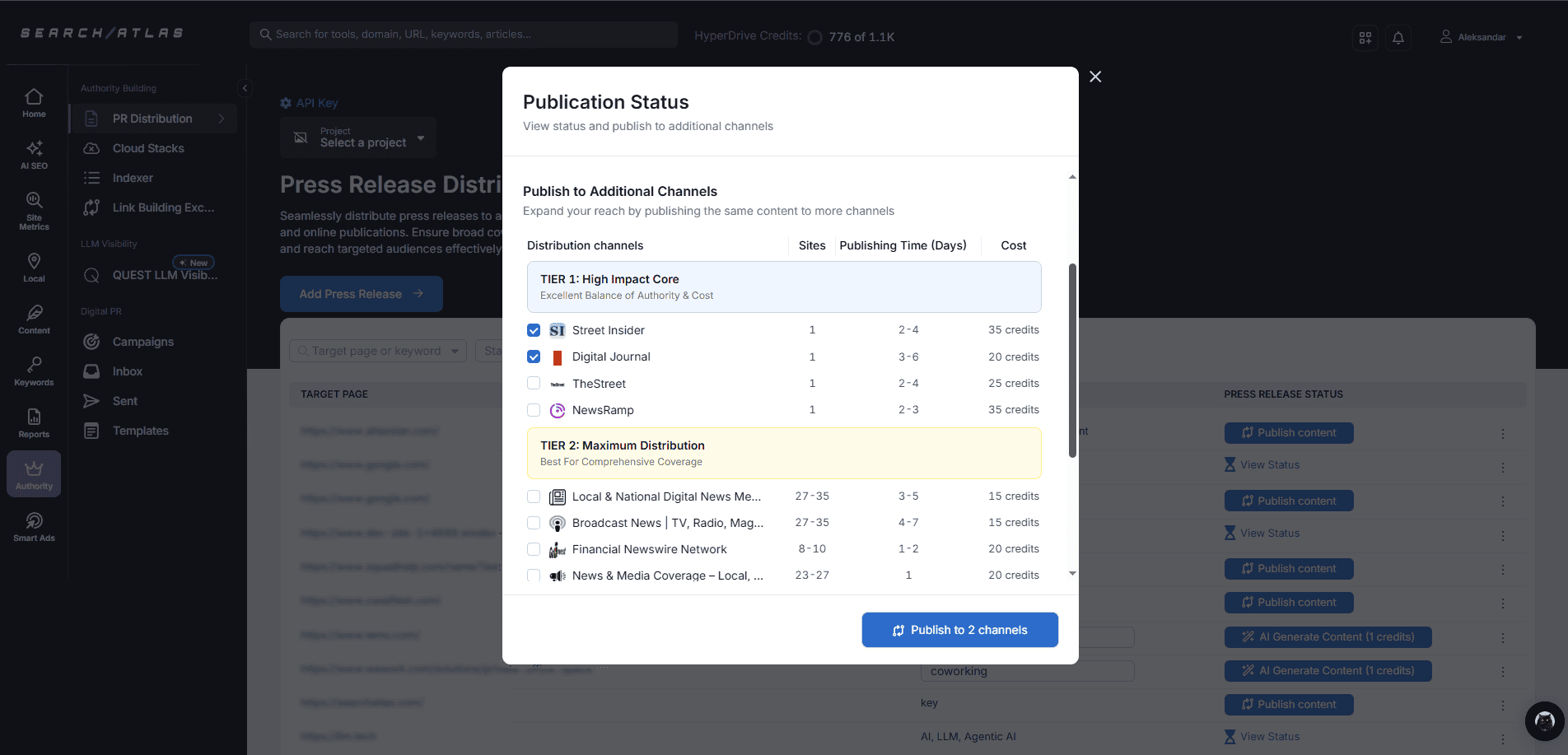Open the Aleksandar account dropdown

pos(1481,37)
